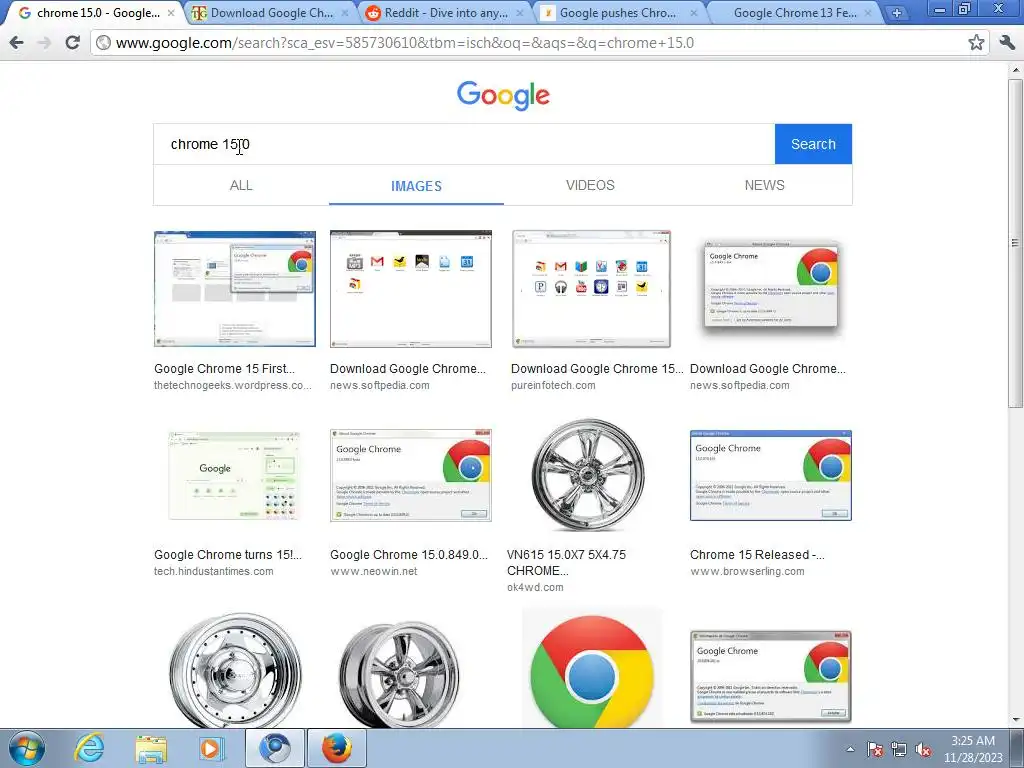Screen dimensions: 1024x768
Task: Click 'Google Chrome 15 First...' title link
Action: [225, 369]
